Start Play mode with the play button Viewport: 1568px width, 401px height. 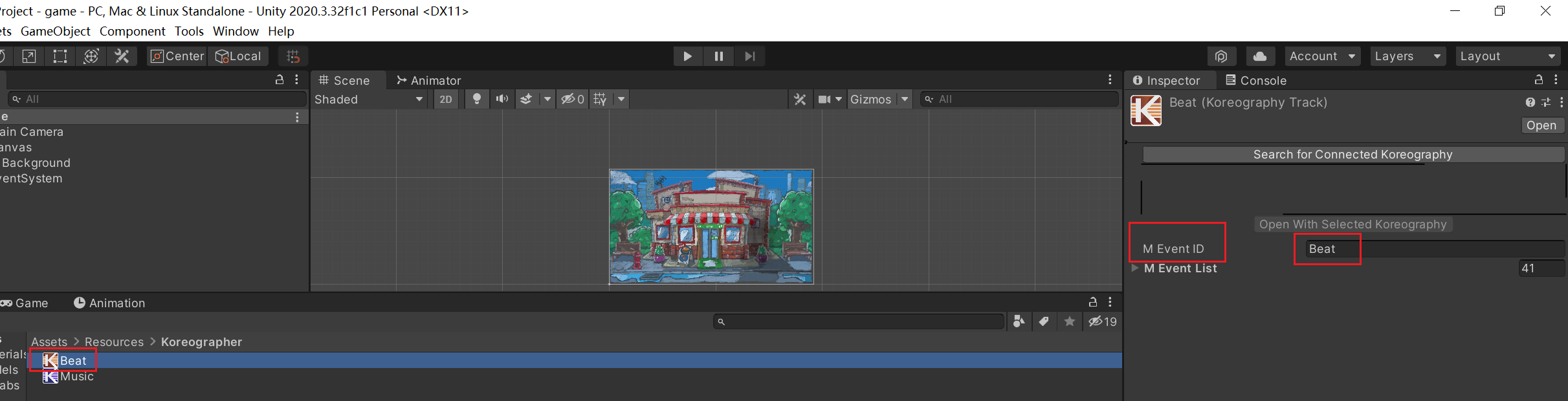coord(688,56)
